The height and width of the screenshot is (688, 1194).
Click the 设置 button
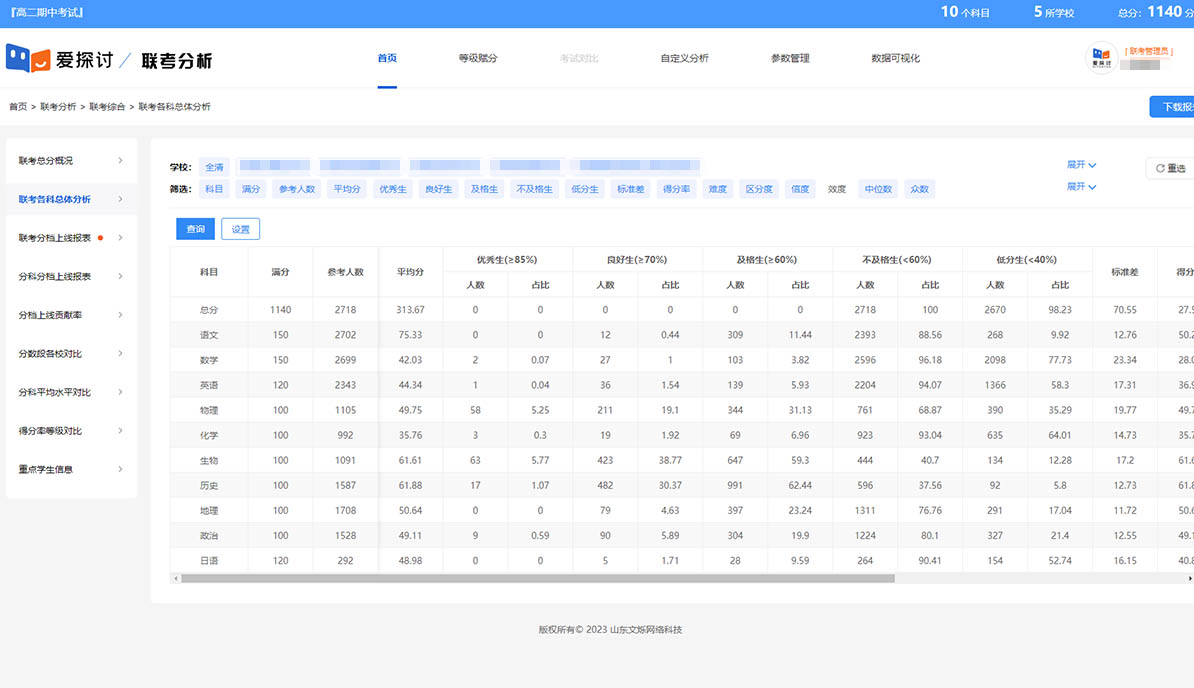[240, 229]
